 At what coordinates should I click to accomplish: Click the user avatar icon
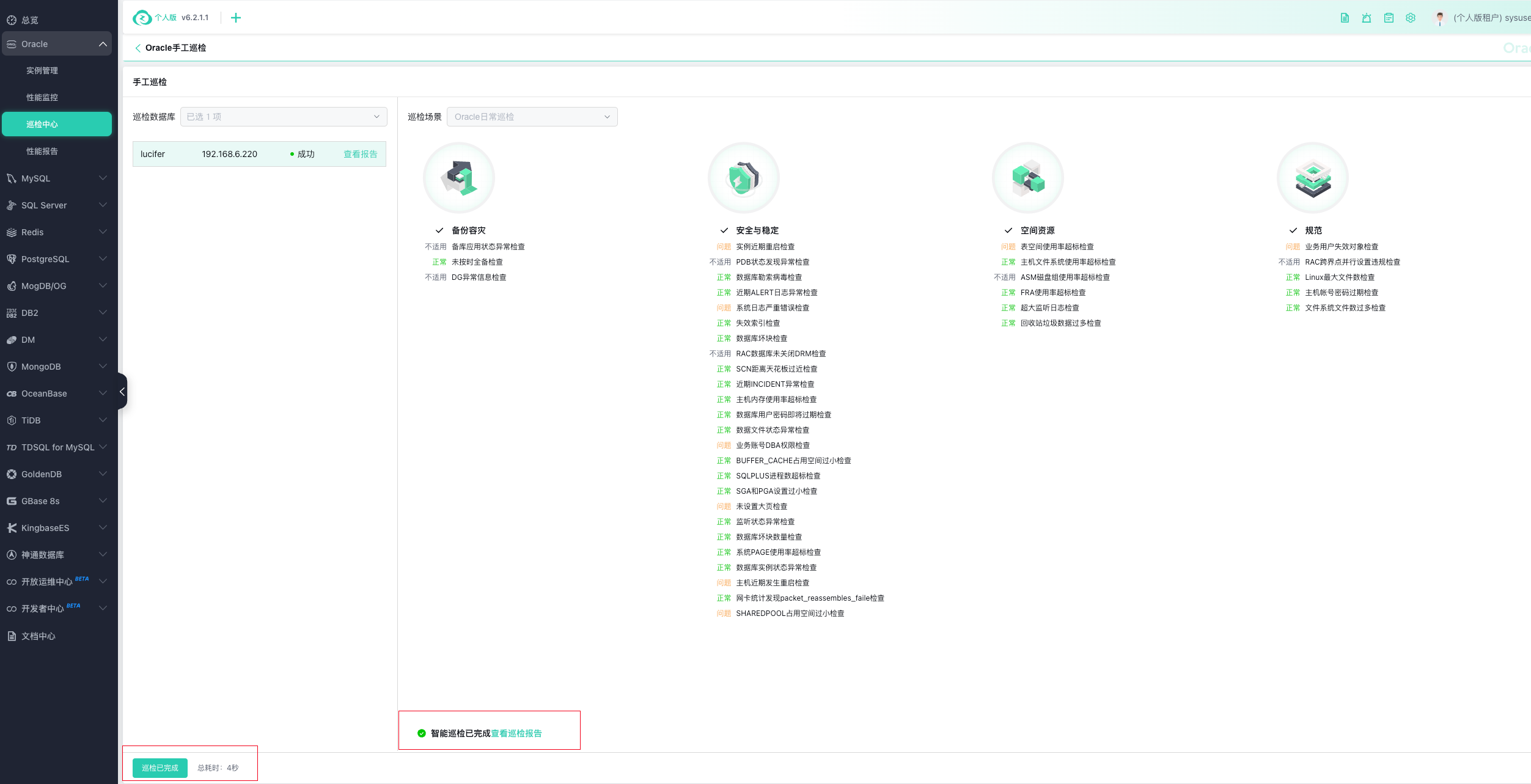tap(1439, 18)
